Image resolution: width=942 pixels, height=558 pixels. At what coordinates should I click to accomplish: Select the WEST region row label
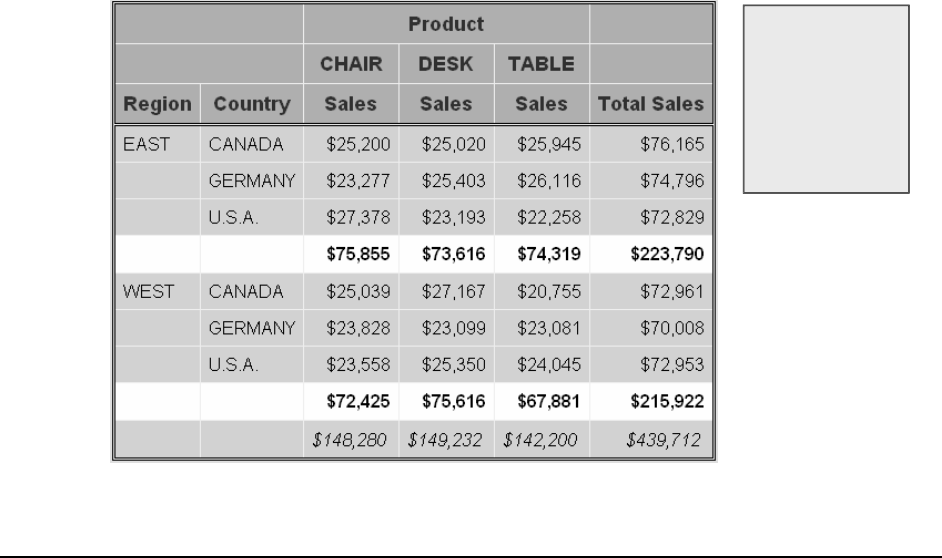144,292
